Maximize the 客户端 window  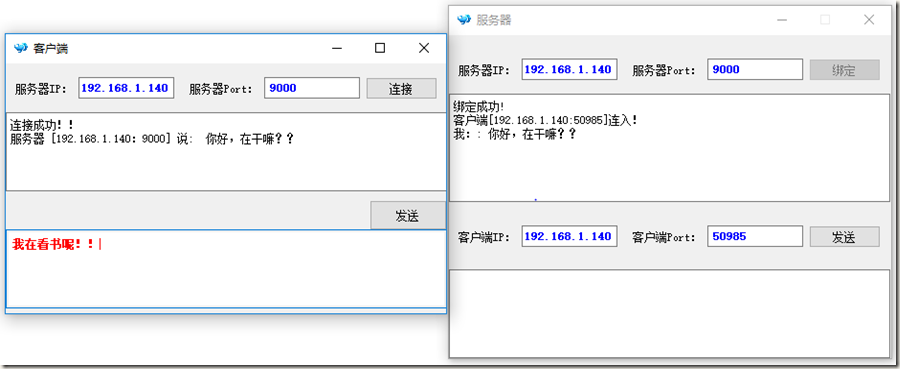tap(380, 48)
